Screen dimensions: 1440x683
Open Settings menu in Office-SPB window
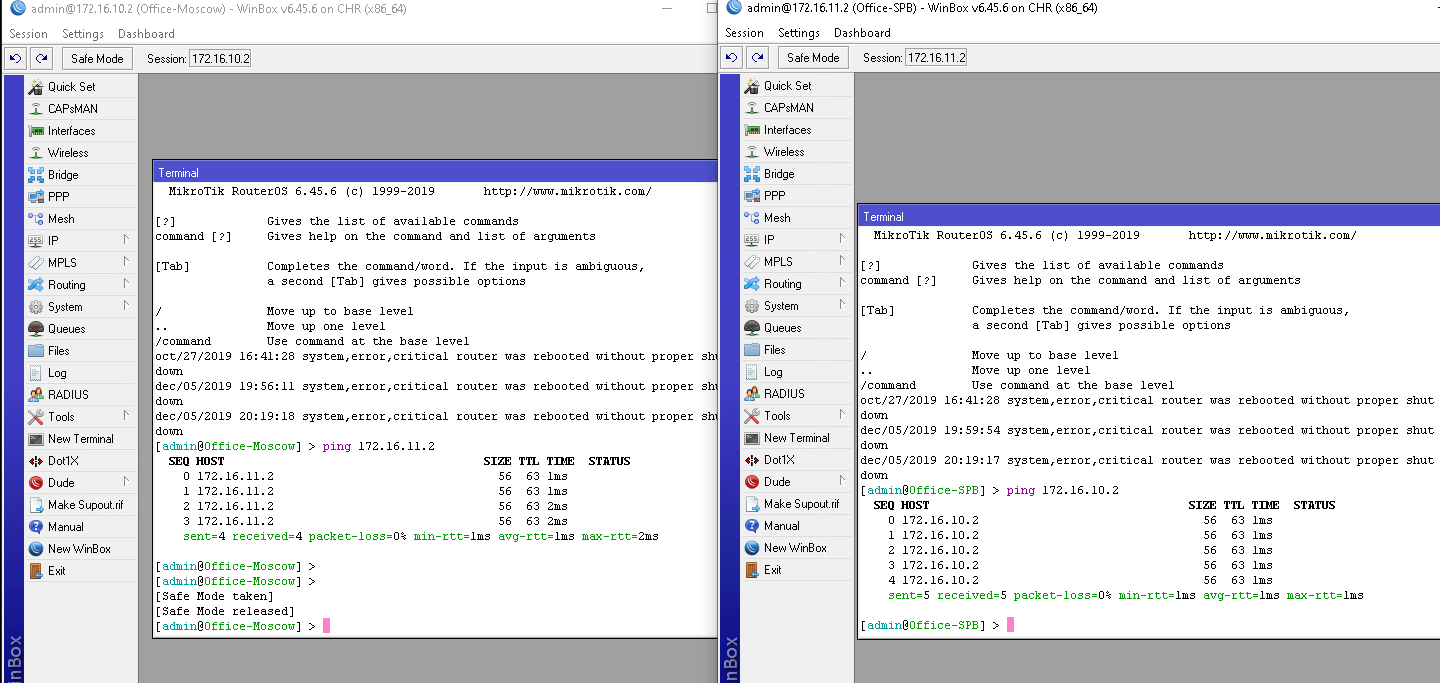pos(799,33)
